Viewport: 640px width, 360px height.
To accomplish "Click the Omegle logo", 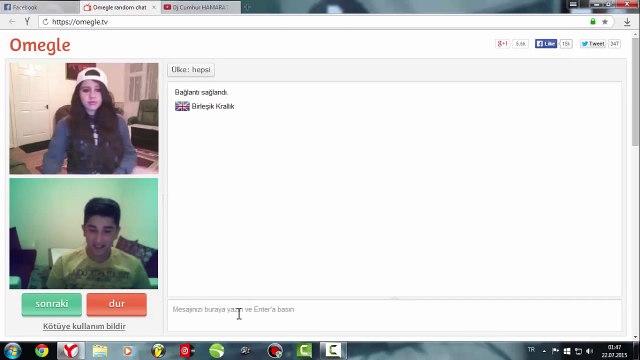I will (40, 45).
